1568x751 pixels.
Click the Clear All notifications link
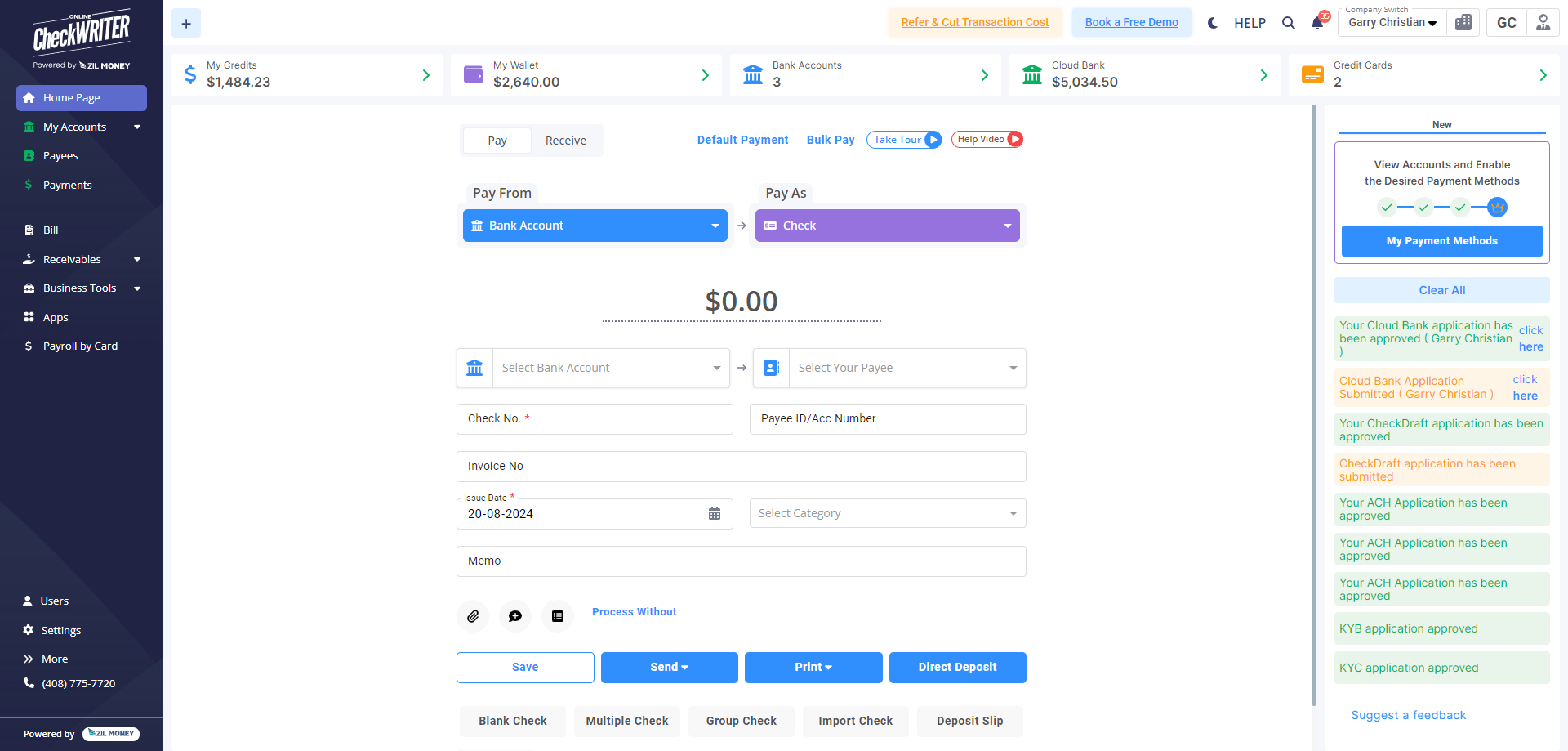click(1441, 290)
